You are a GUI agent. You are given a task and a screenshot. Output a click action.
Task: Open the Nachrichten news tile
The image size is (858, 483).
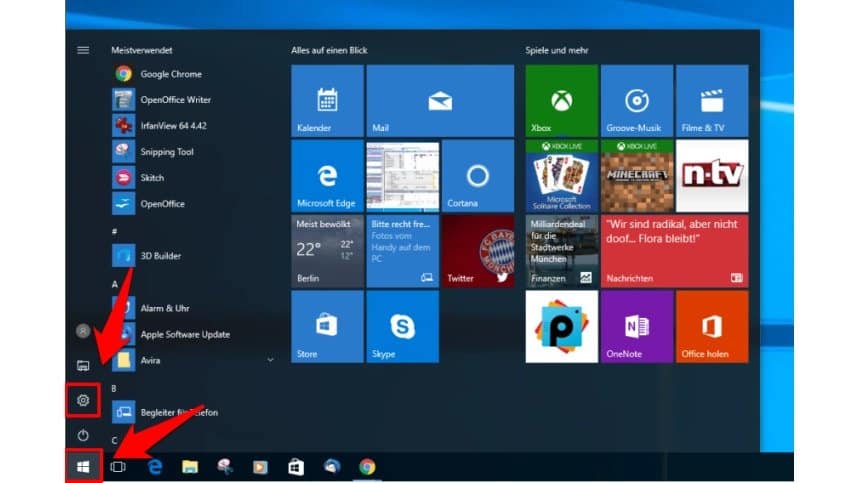pyautogui.click(x=674, y=251)
